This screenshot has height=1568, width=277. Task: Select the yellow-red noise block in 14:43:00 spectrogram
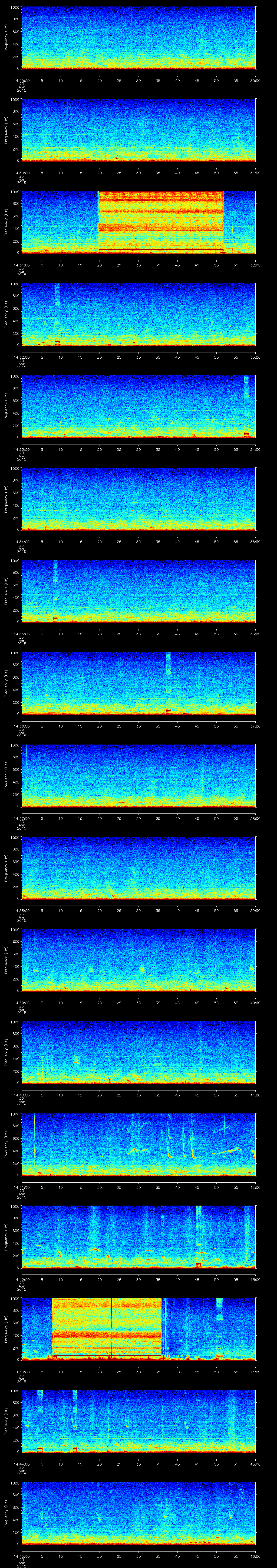pyautogui.click(x=107, y=1328)
